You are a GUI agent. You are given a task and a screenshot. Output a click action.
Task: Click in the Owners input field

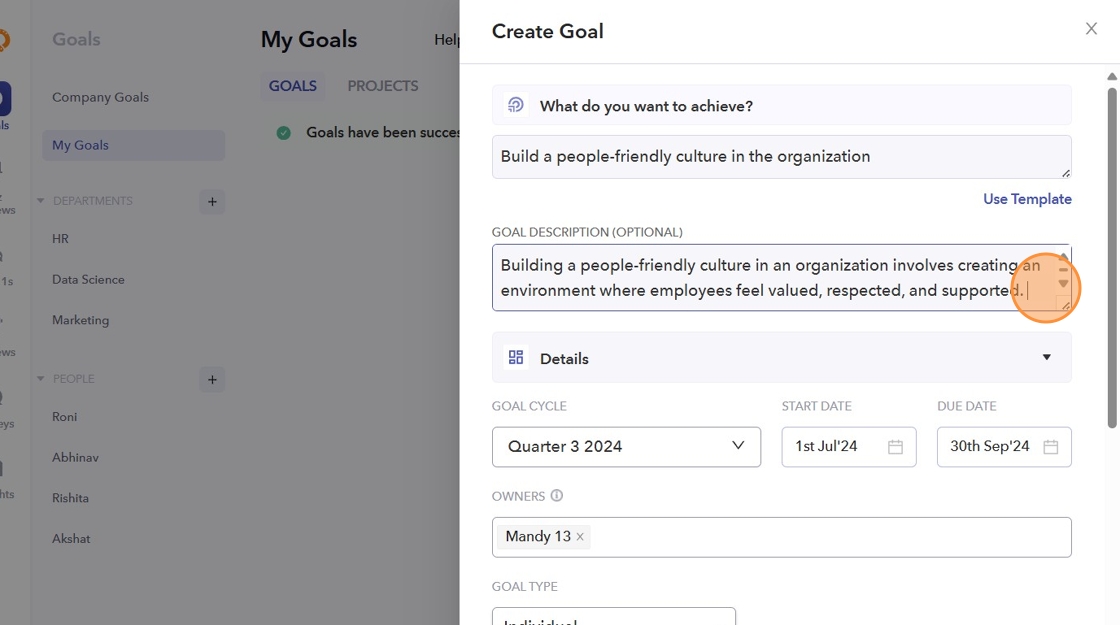(830, 537)
